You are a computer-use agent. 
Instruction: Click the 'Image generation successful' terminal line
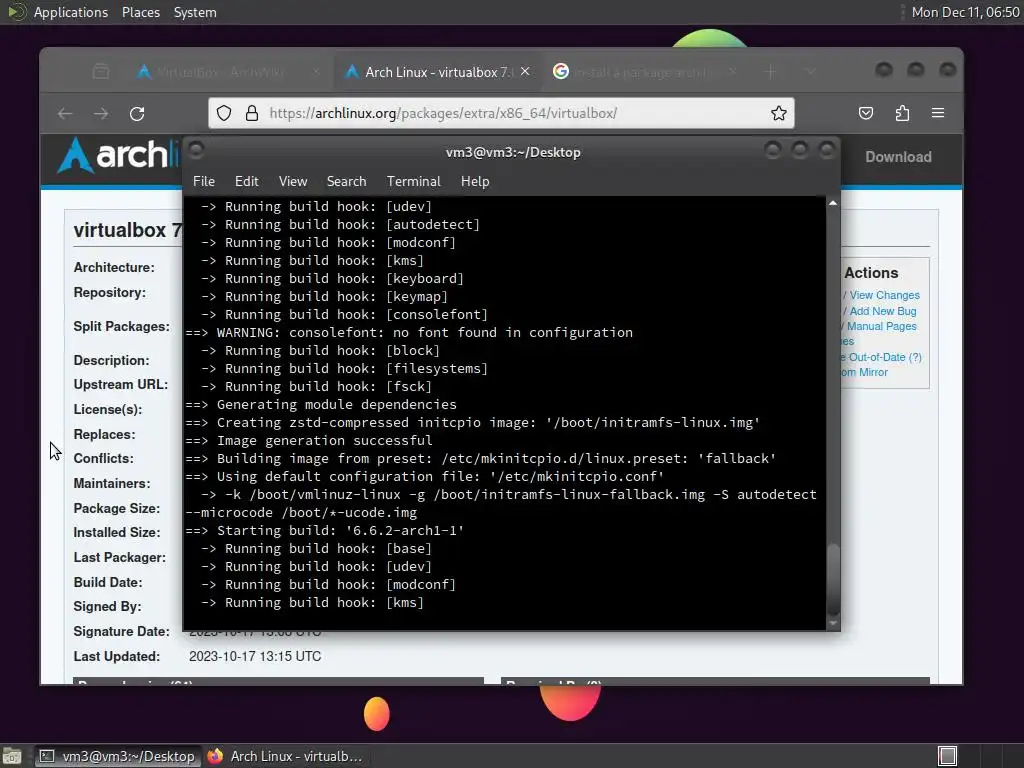click(309, 440)
